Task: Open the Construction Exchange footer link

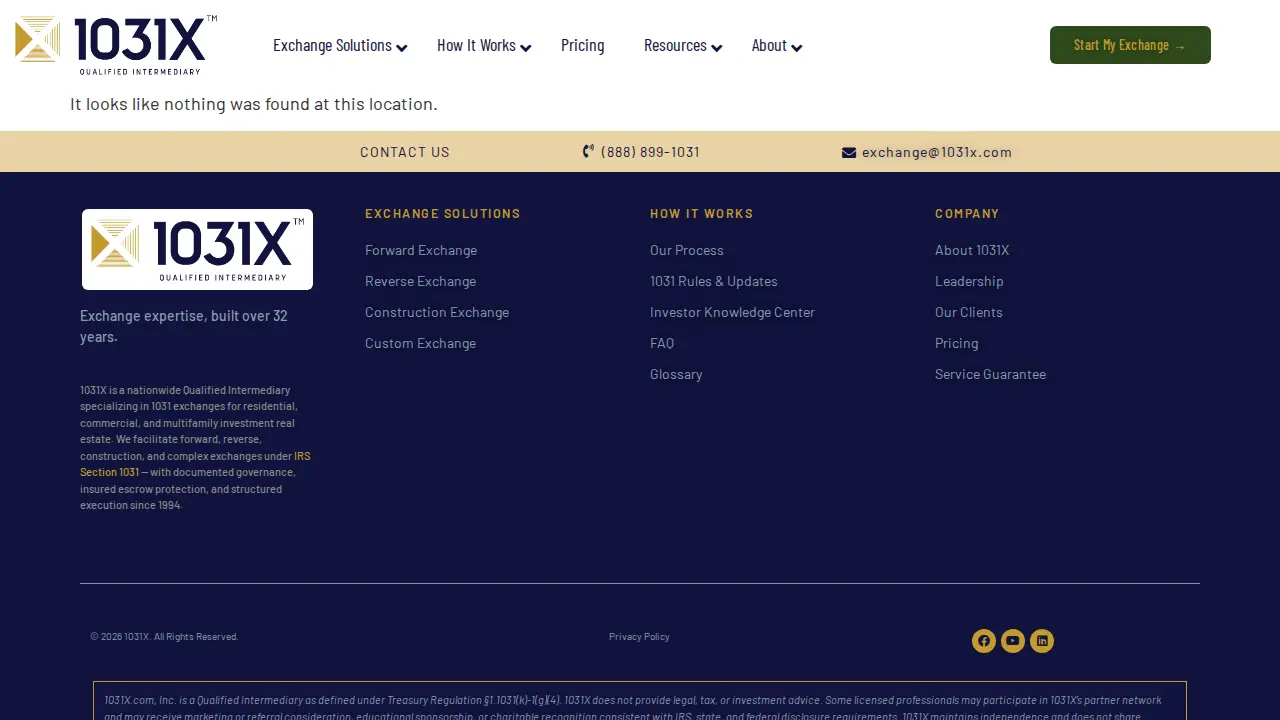Action: 437,312
